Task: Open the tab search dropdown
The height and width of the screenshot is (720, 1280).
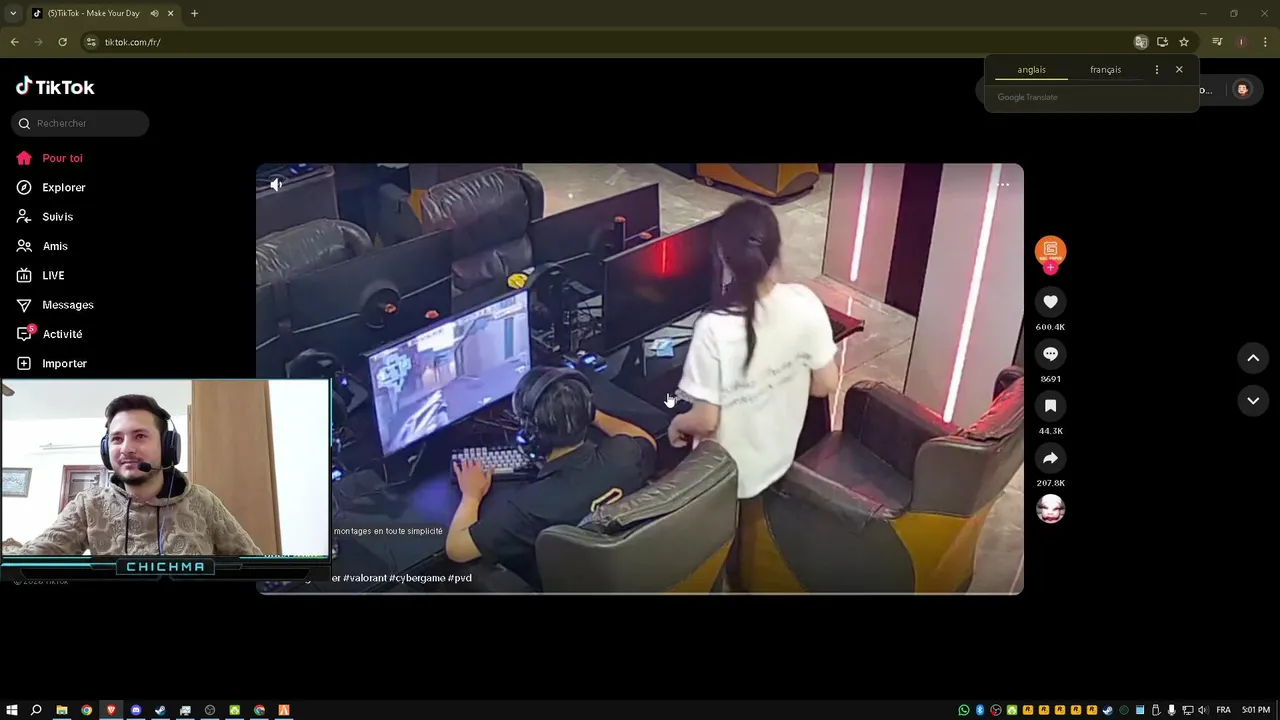Action: 13,14
